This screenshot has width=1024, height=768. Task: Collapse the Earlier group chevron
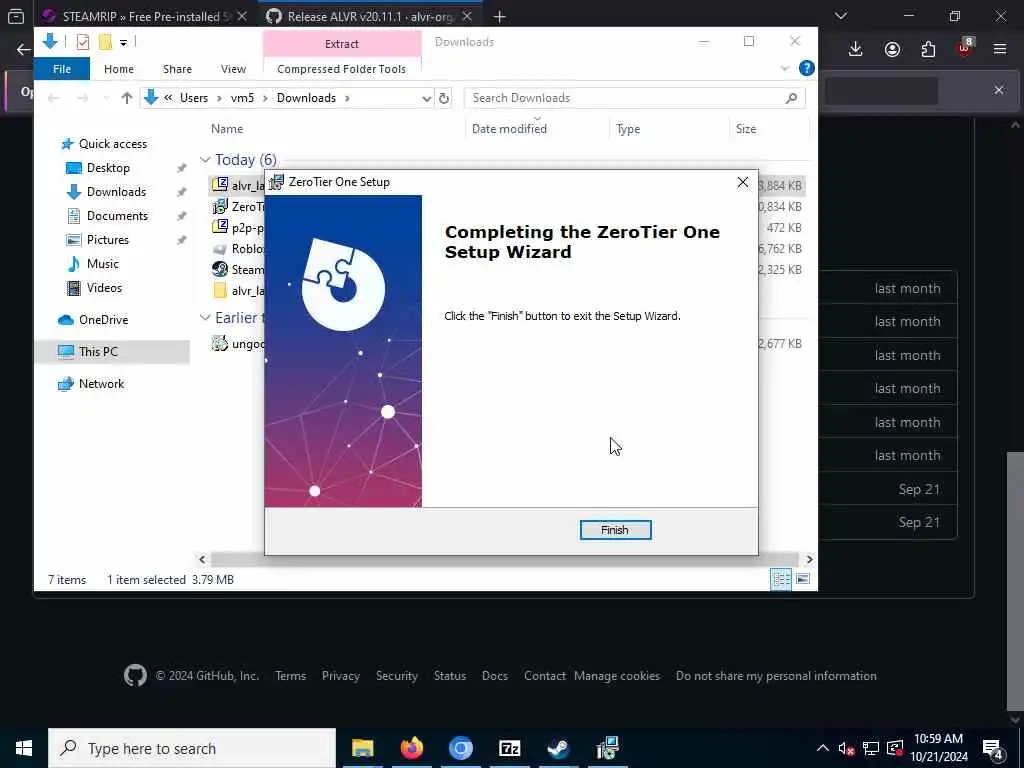pyautogui.click(x=205, y=317)
